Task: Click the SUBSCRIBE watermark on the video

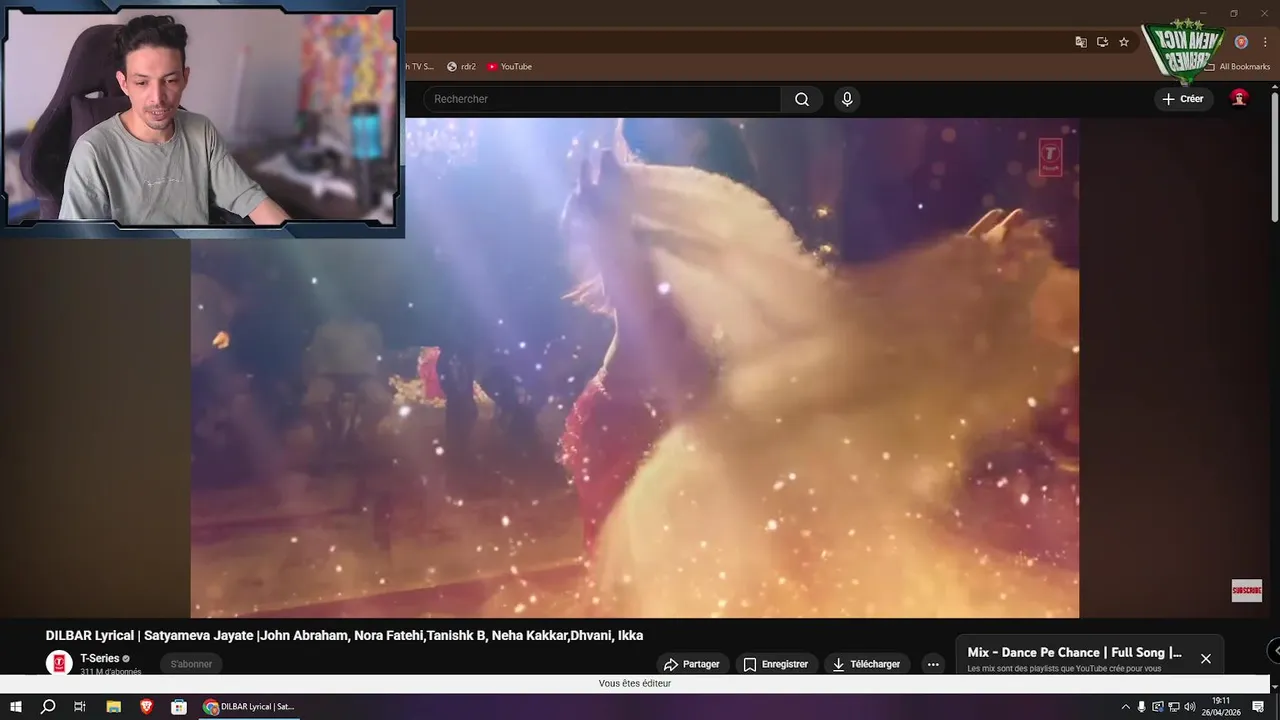Action: 1246,590
